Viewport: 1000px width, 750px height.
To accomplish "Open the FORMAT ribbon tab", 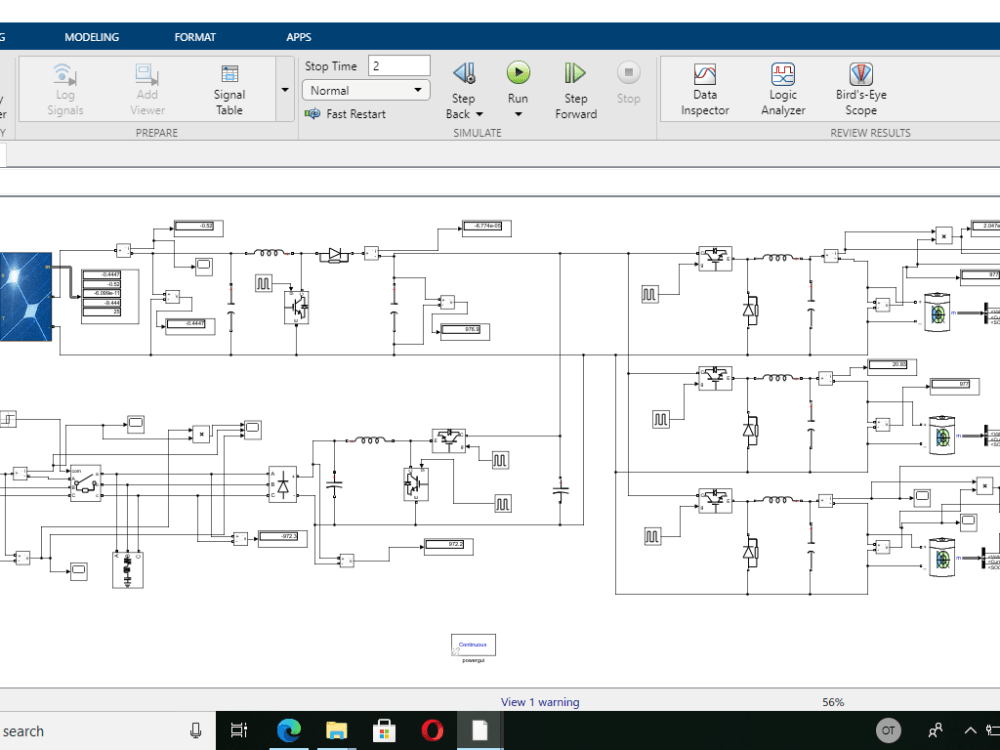I will pos(194,36).
